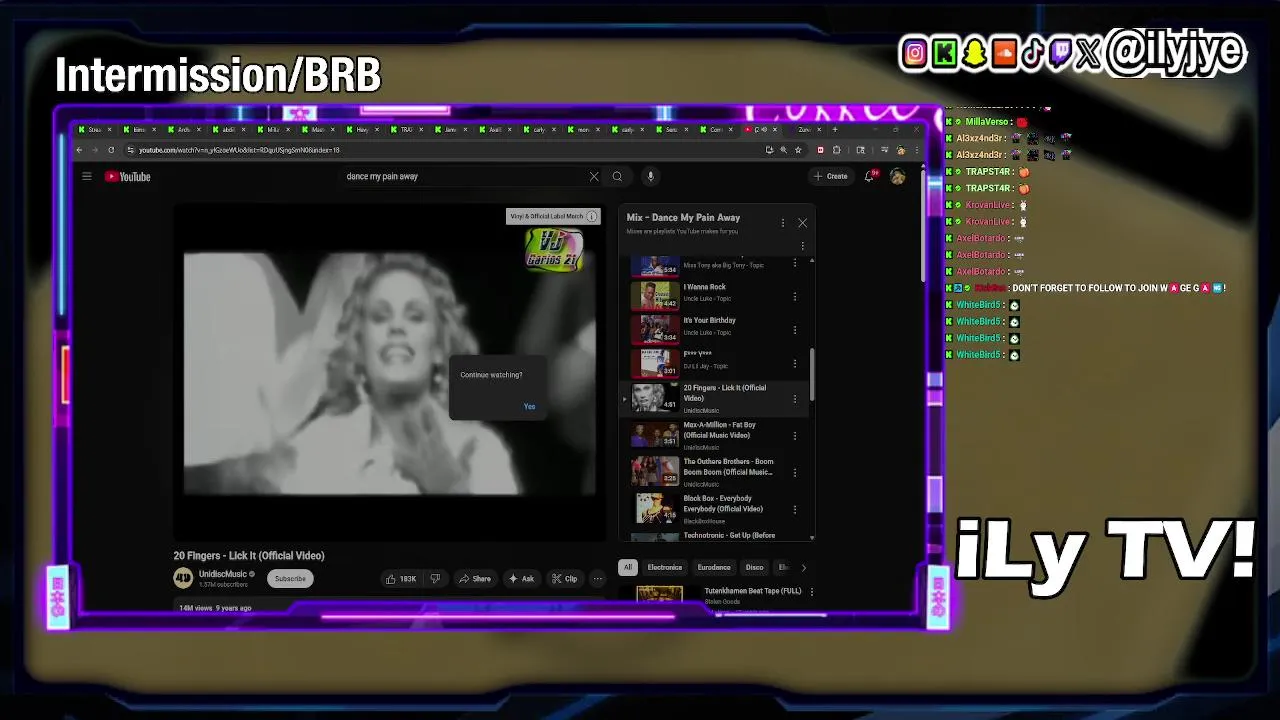Select the 'Disco' filter chip

[755, 567]
